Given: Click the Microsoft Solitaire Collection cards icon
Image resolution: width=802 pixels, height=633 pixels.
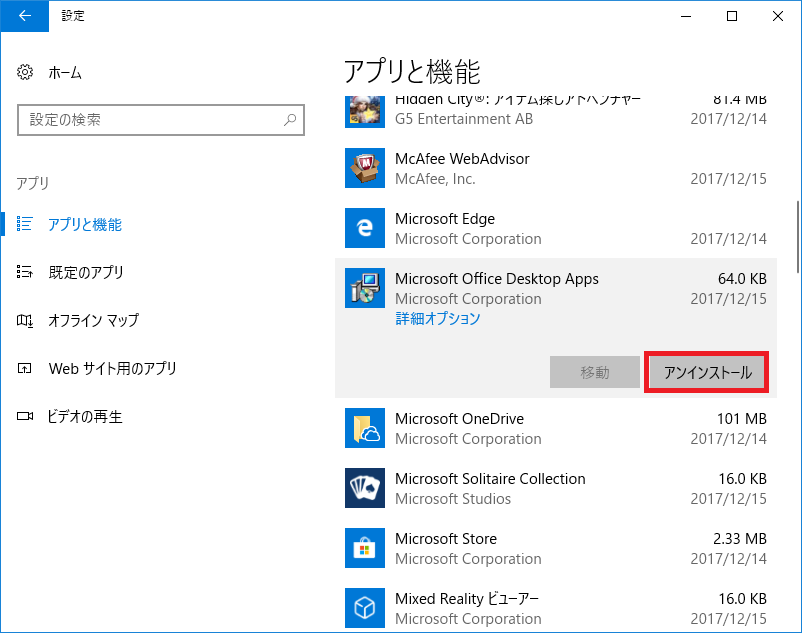Looking at the screenshot, I should click(x=365, y=488).
